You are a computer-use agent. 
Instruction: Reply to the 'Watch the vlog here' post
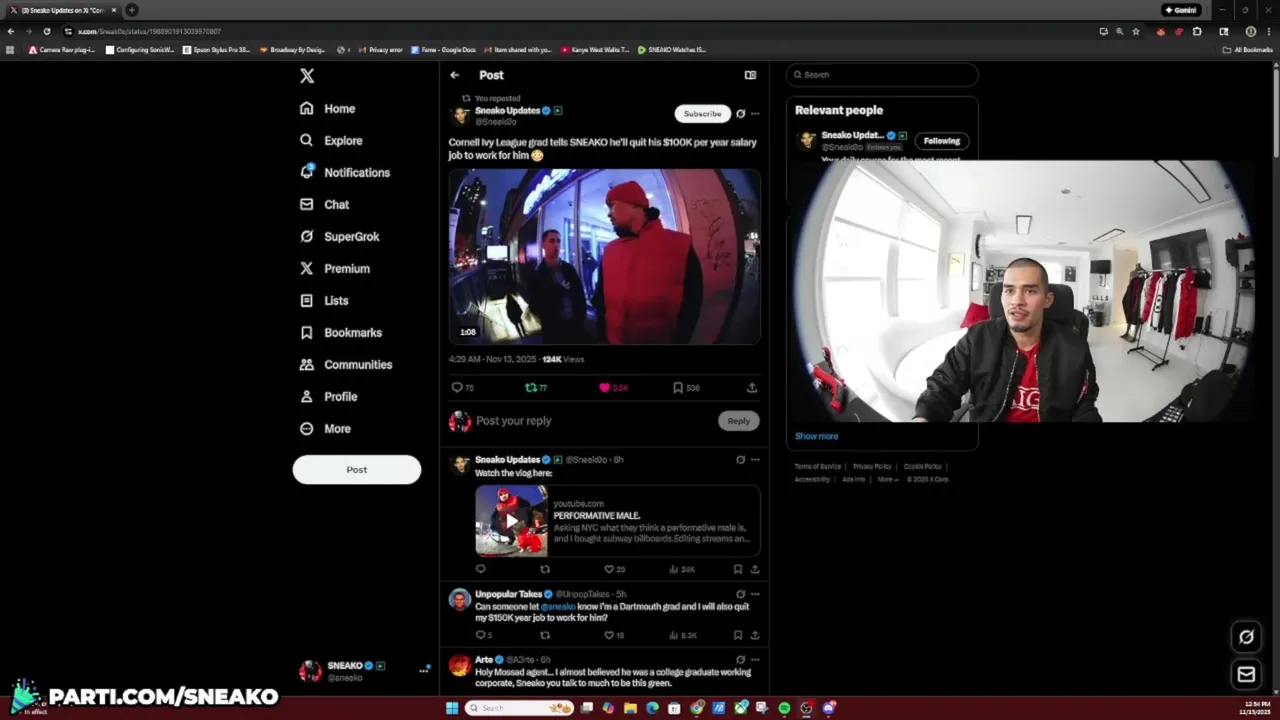coord(480,569)
